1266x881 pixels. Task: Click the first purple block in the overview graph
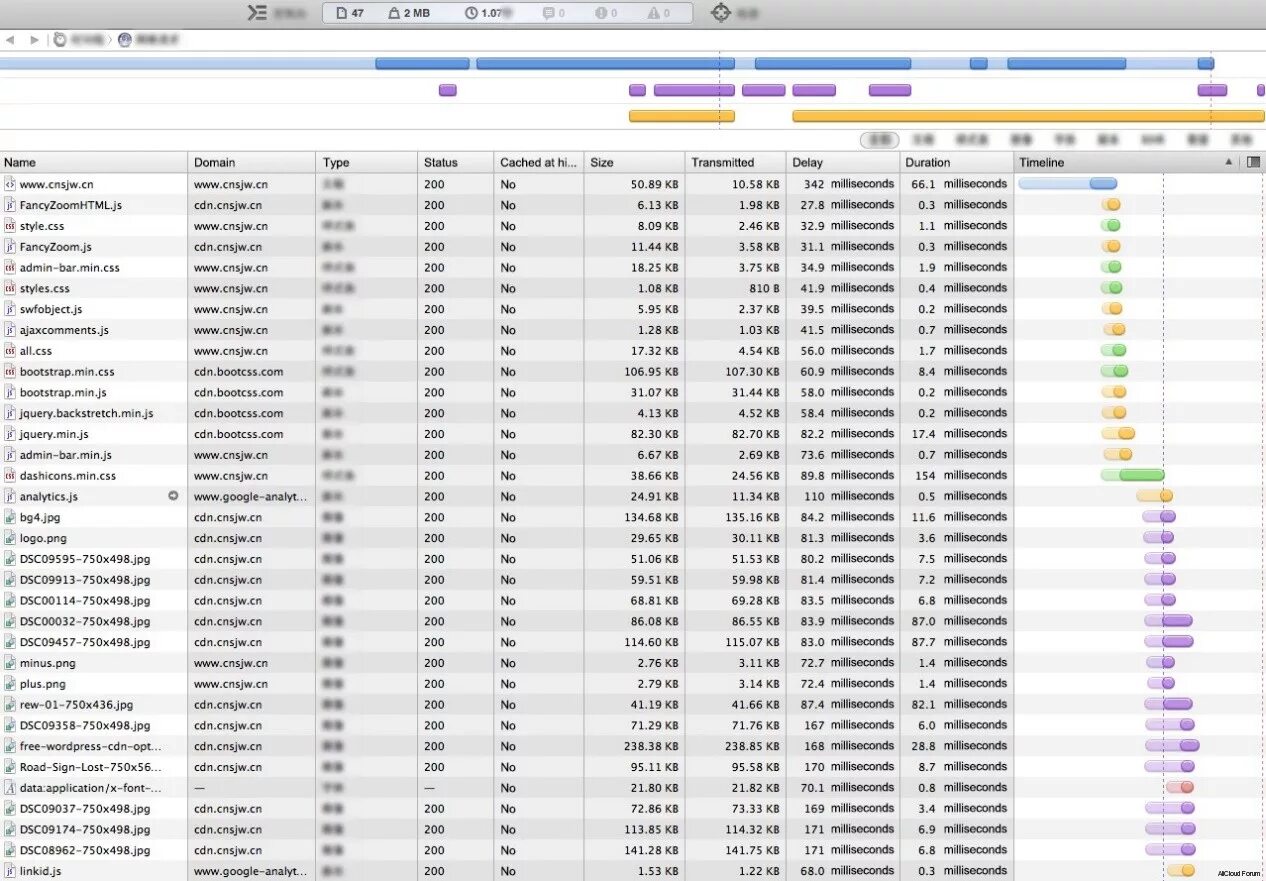(x=447, y=90)
